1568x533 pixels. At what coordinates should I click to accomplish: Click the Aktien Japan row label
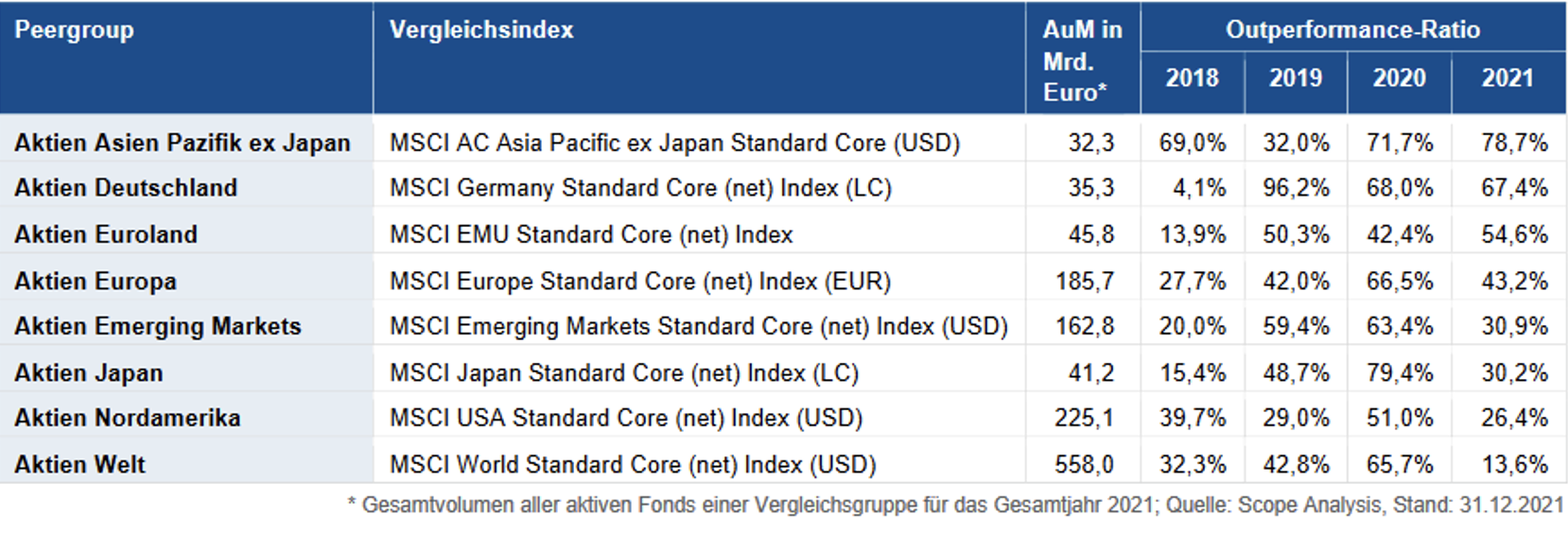(89, 373)
